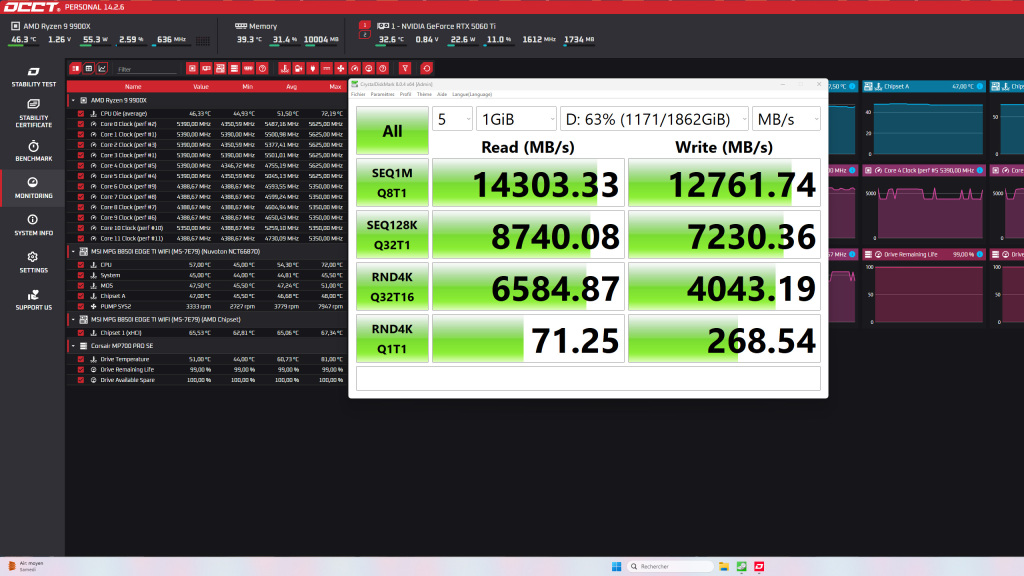The height and width of the screenshot is (576, 1024).
Task: Open OCCT Settings
Action: pyautogui.click(x=33, y=263)
